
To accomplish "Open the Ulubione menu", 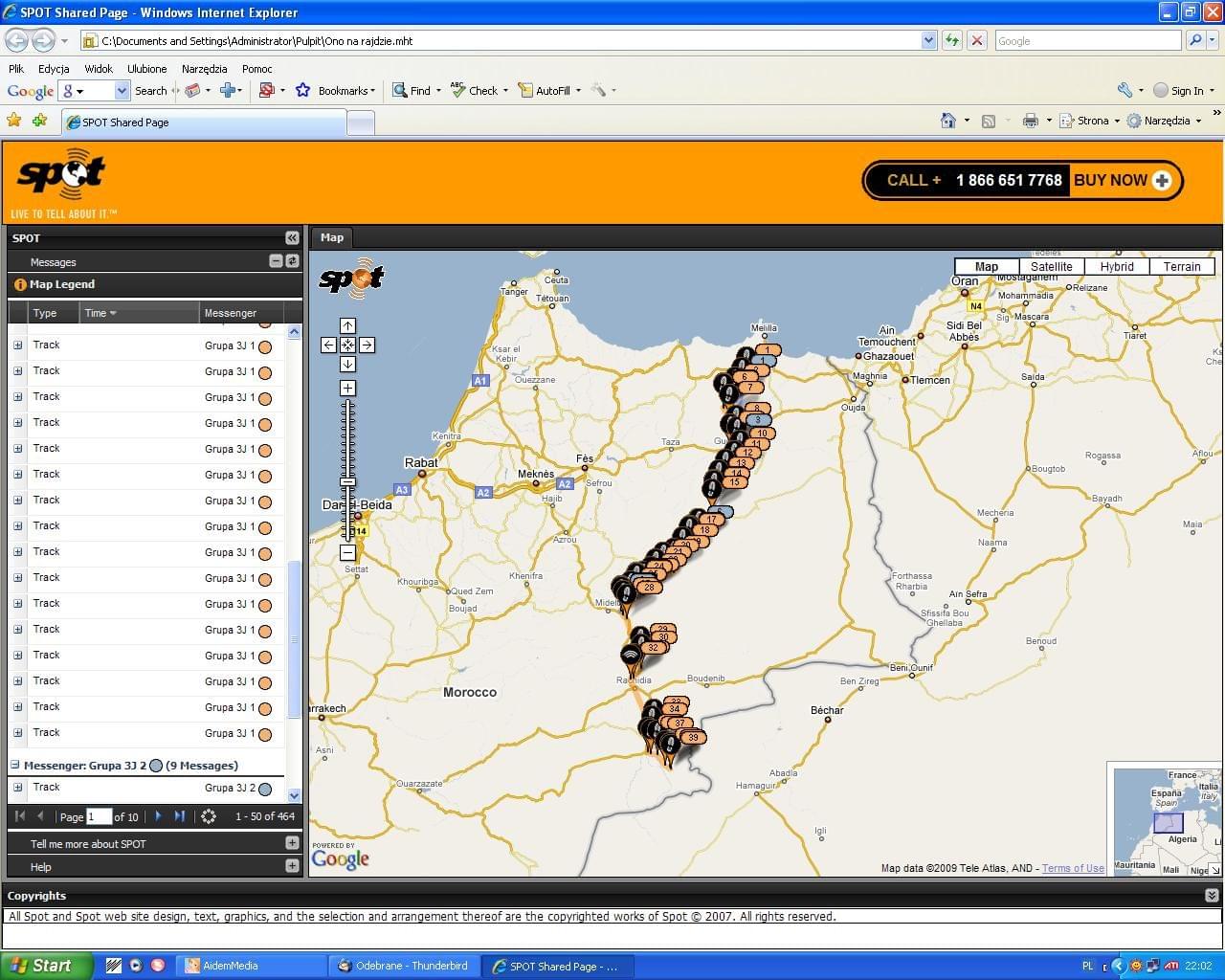I will point(147,69).
